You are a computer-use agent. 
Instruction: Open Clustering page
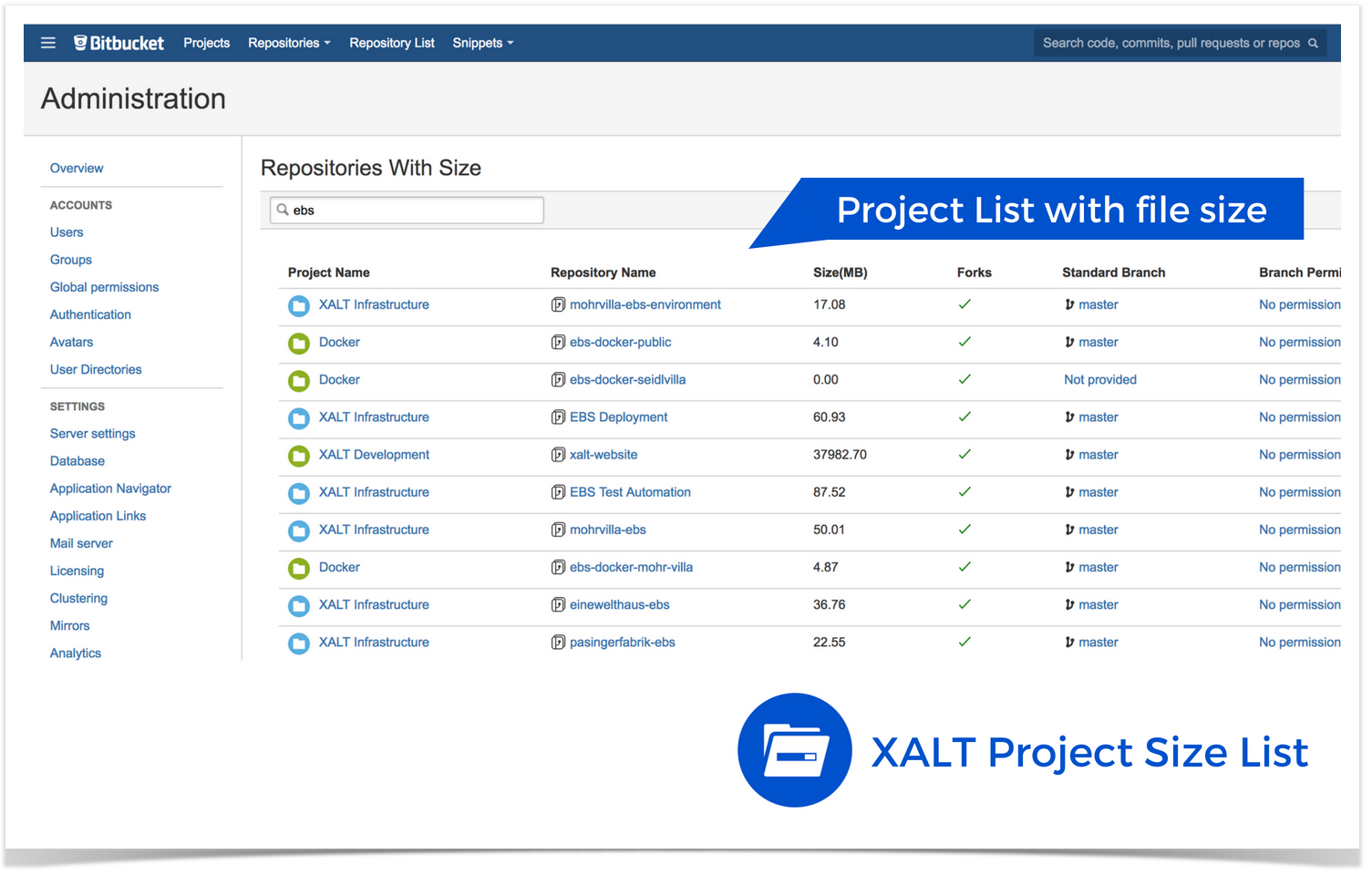pyautogui.click(x=78, y=598)
